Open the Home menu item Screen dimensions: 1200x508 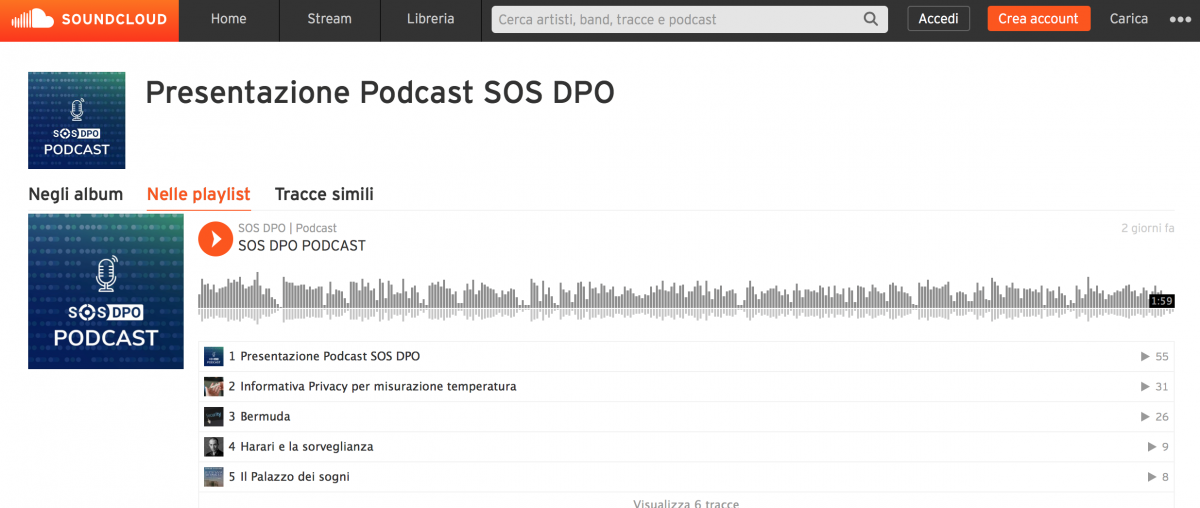tap(229, 19)
